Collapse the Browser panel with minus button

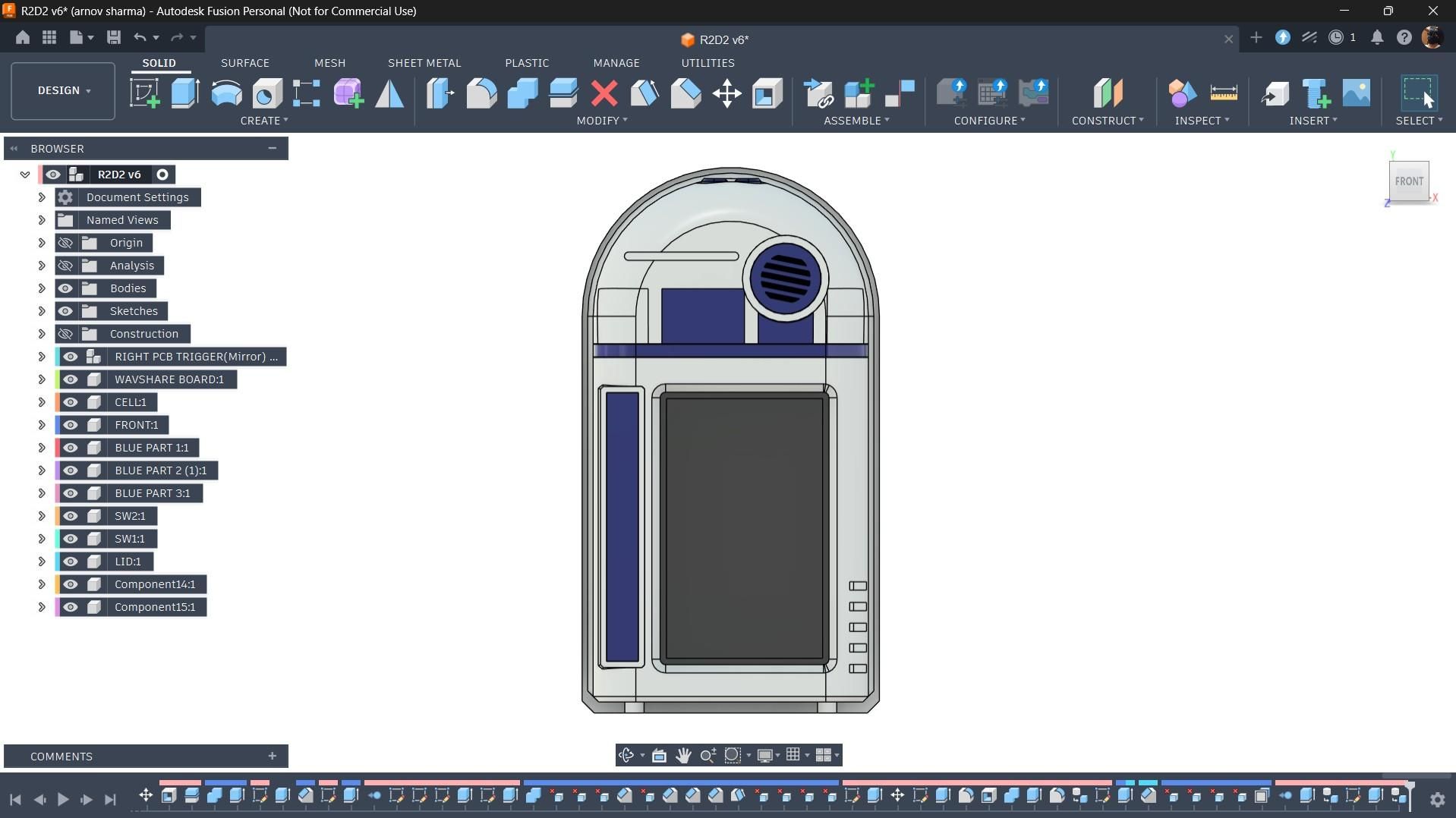click(273, 148)
